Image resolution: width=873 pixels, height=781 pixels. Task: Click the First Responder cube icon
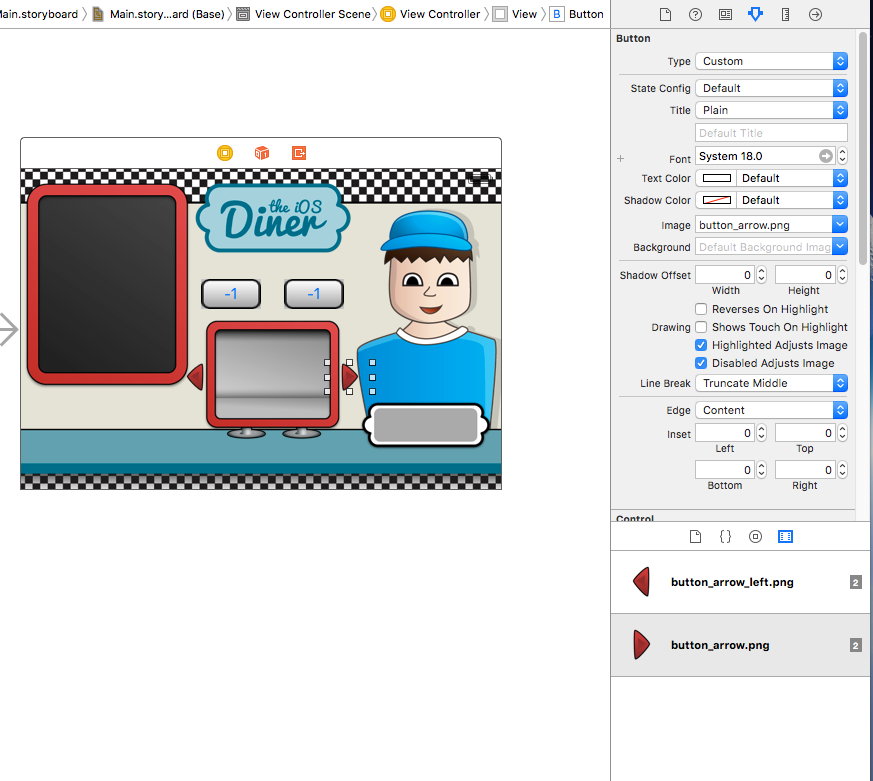pos(262,153)
